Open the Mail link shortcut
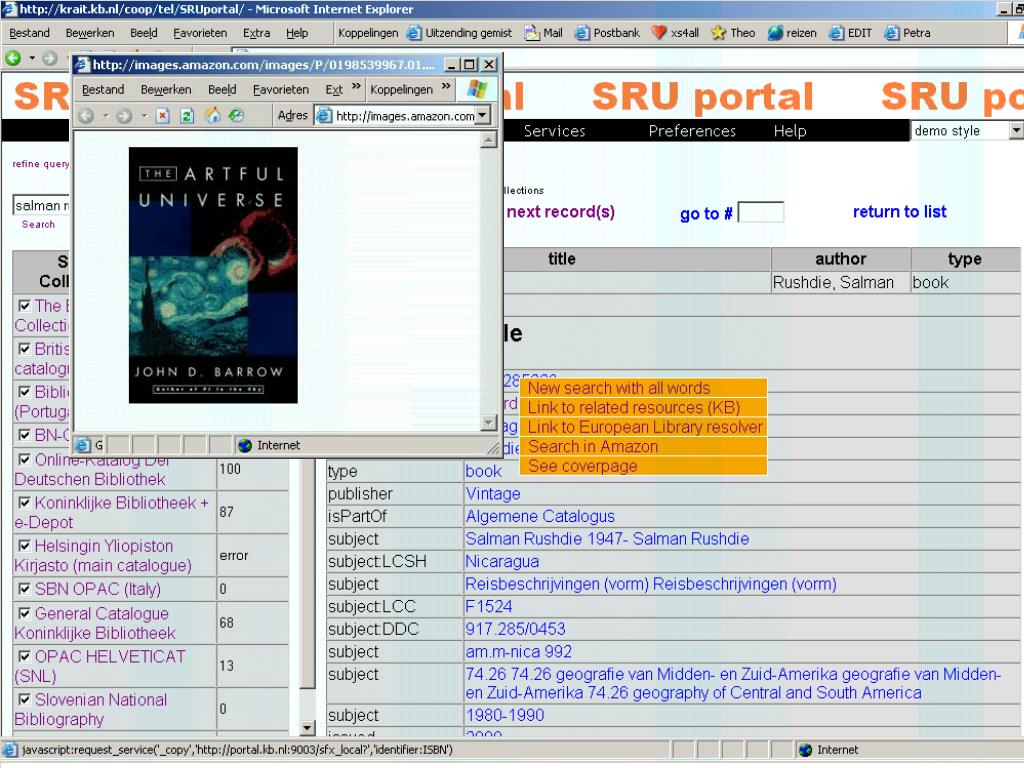This screenshot has width=1024, height=768. coord(543,33)
